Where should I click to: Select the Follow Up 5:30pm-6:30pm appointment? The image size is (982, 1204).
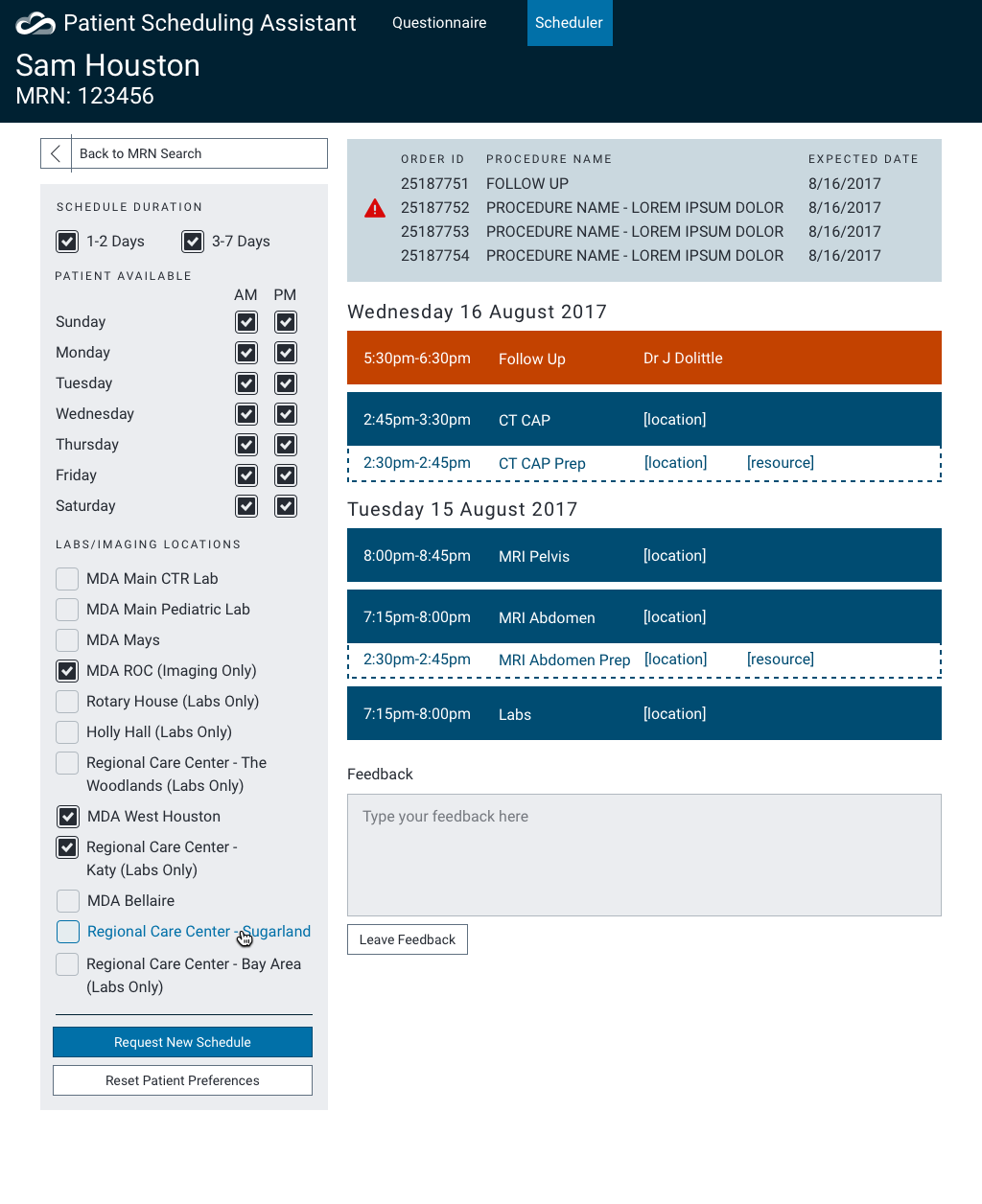point(644,358)
